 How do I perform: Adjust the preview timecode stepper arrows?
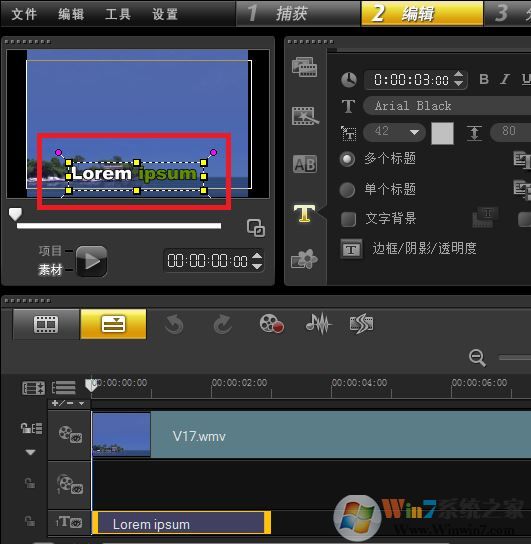[257, 261]
